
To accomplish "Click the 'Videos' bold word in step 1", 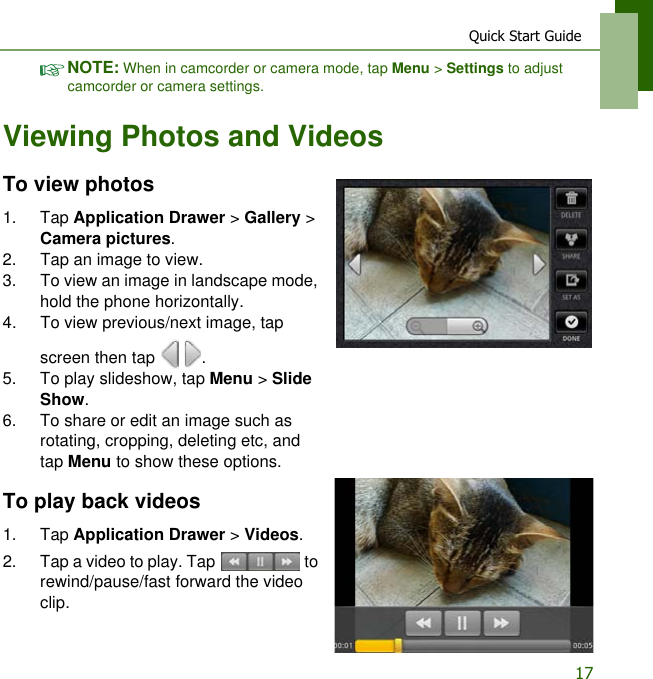I will [272, 534].
